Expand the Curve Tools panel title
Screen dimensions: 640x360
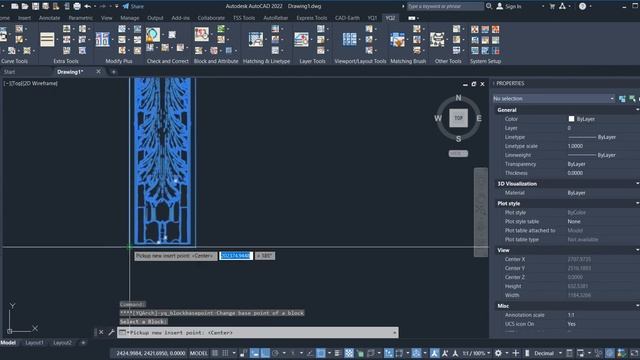point(15,61)
